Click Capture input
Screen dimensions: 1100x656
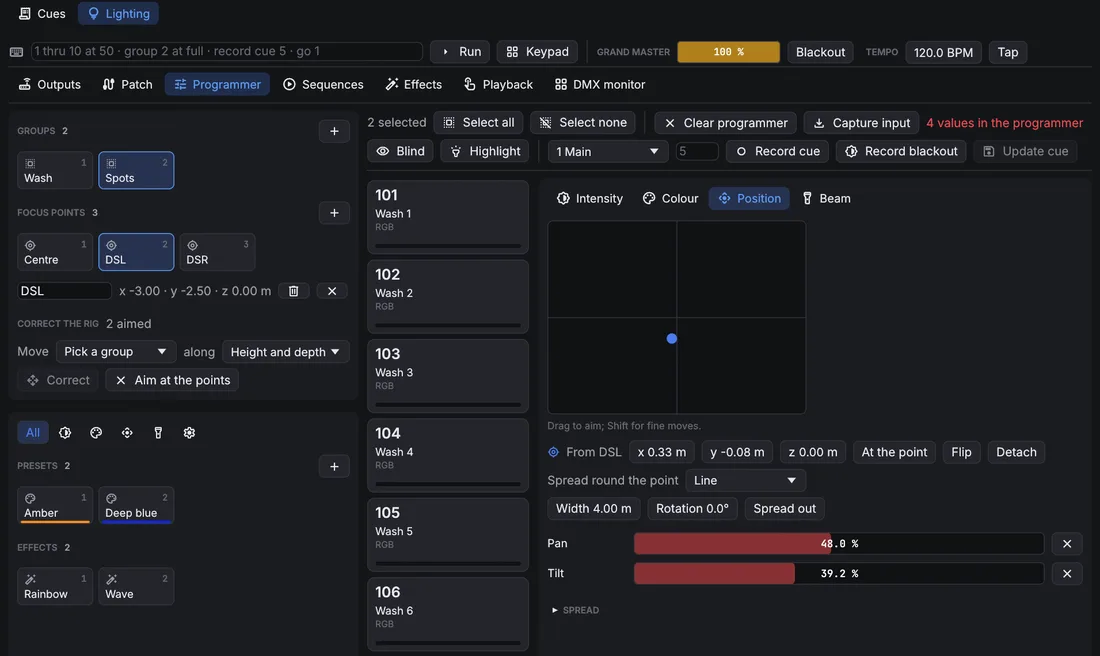coord(861,123)
